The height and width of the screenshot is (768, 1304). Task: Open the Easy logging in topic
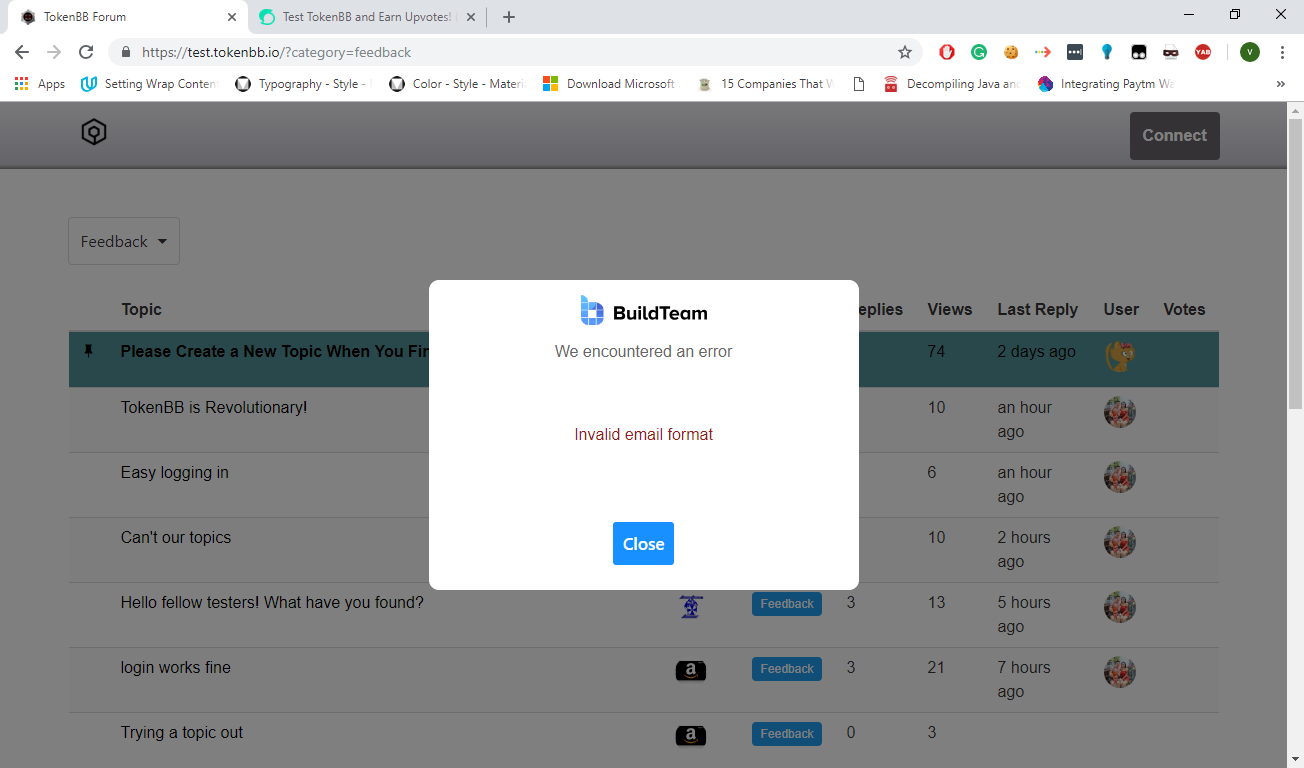tap(175, 473)
